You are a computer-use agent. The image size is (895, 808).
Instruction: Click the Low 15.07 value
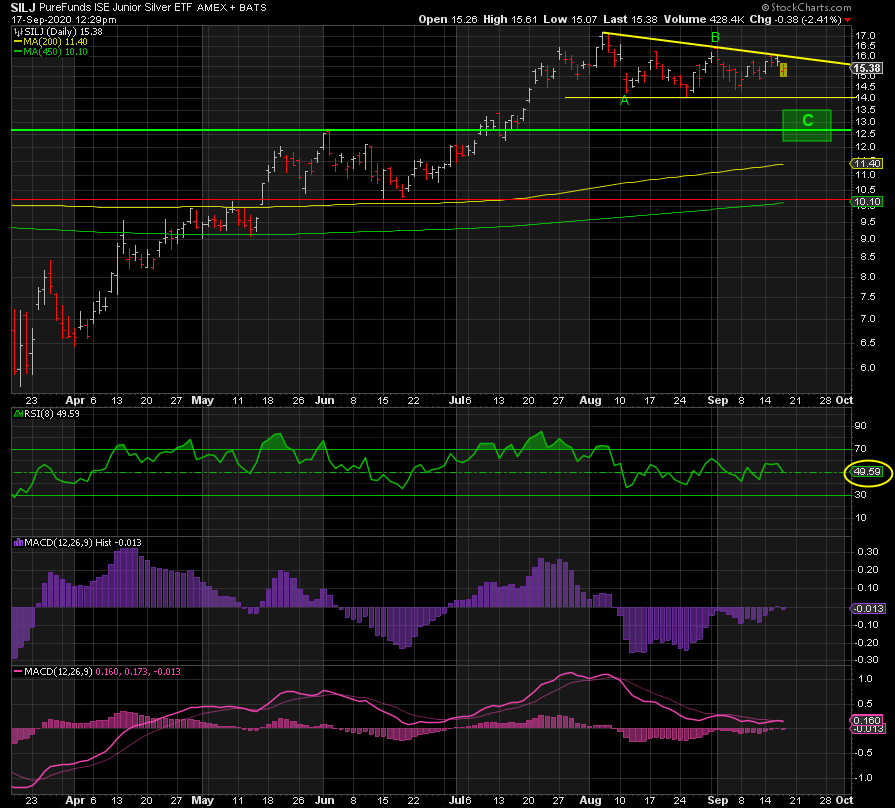pyautogui.click(x=570, y=19)
